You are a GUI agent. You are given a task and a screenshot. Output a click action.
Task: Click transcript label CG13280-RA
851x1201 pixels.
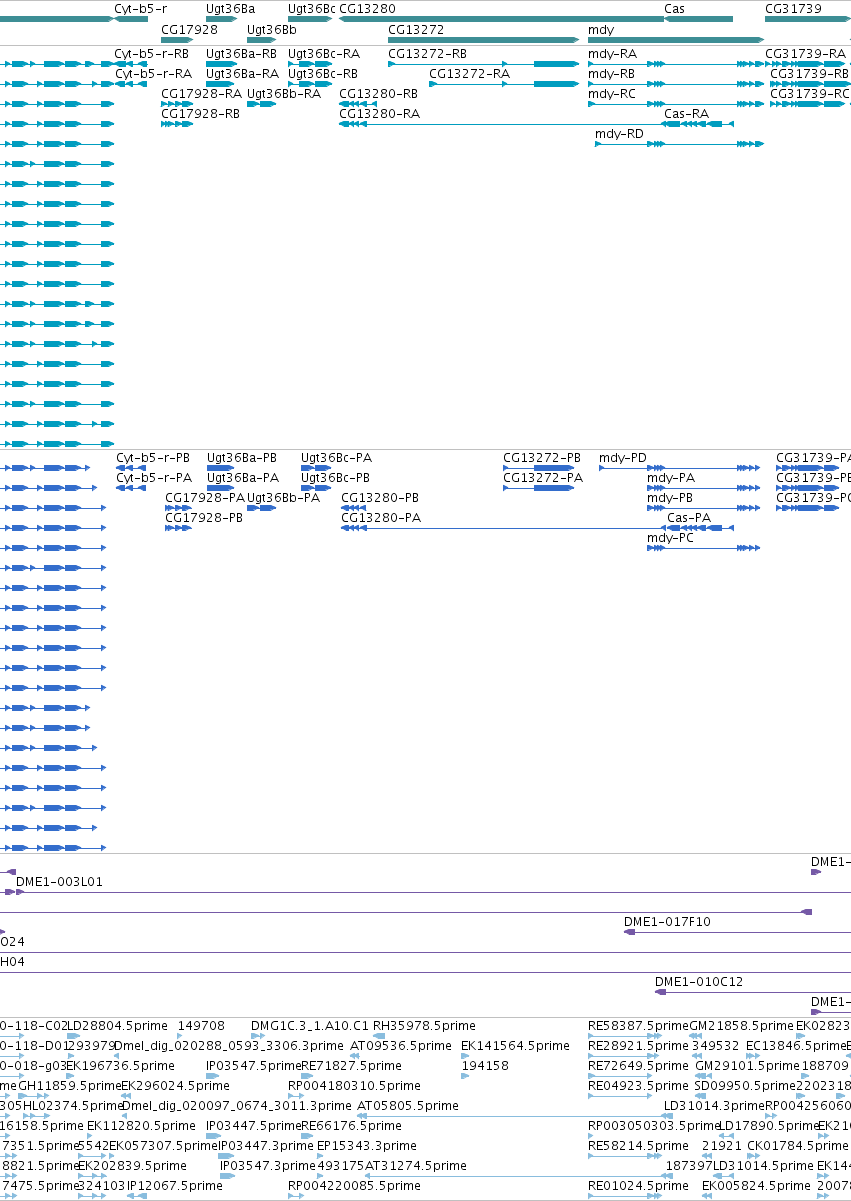[379, 113]
